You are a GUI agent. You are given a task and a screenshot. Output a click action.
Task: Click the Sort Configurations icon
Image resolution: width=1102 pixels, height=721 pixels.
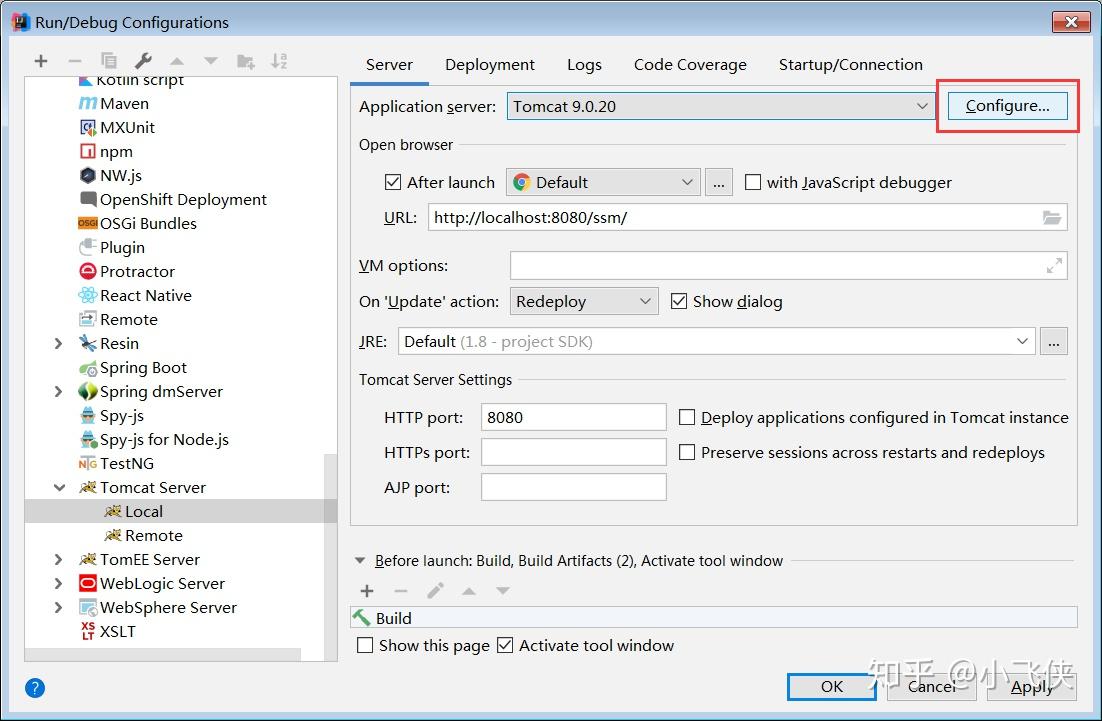279,61
